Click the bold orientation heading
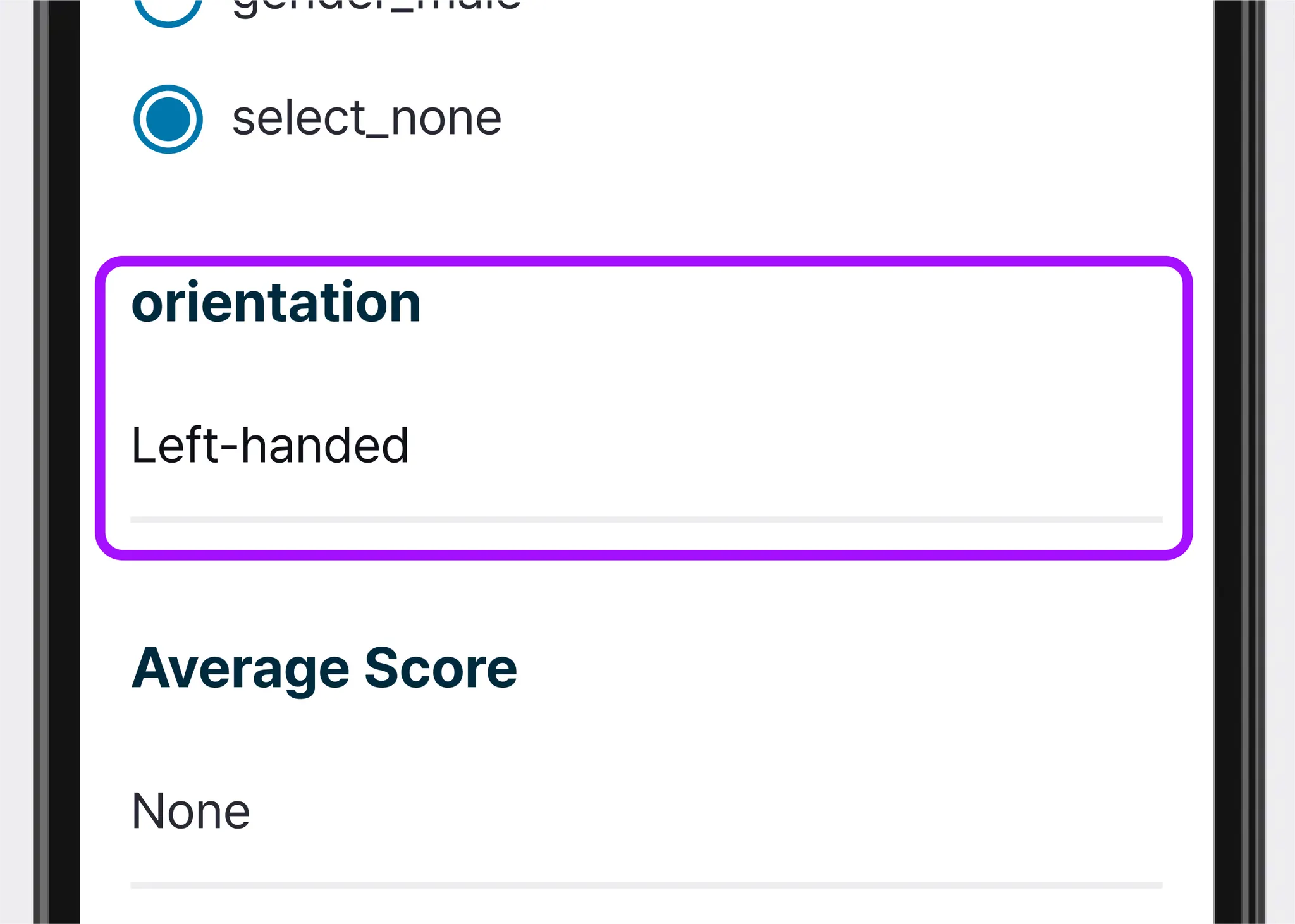The image size is (1295, 924). pos(276,303)
